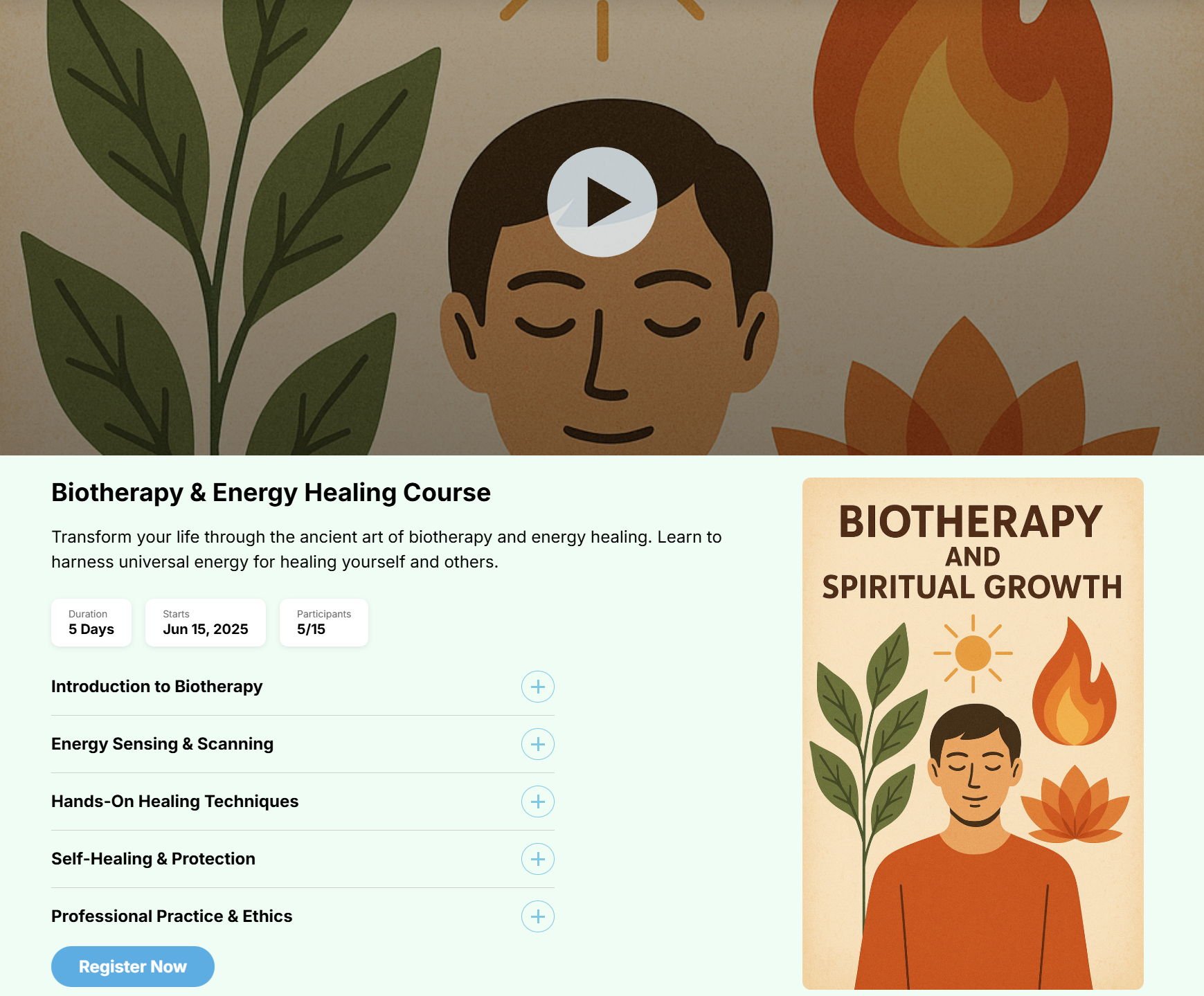Click the course description paragraph

pos(386,550)
